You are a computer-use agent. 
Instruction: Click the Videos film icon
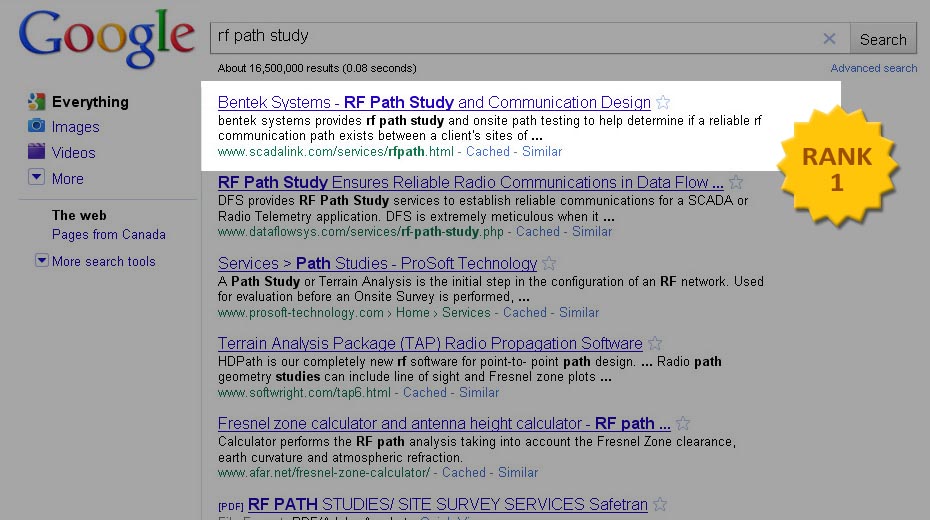pyautogui.click(x=36, y=152)
